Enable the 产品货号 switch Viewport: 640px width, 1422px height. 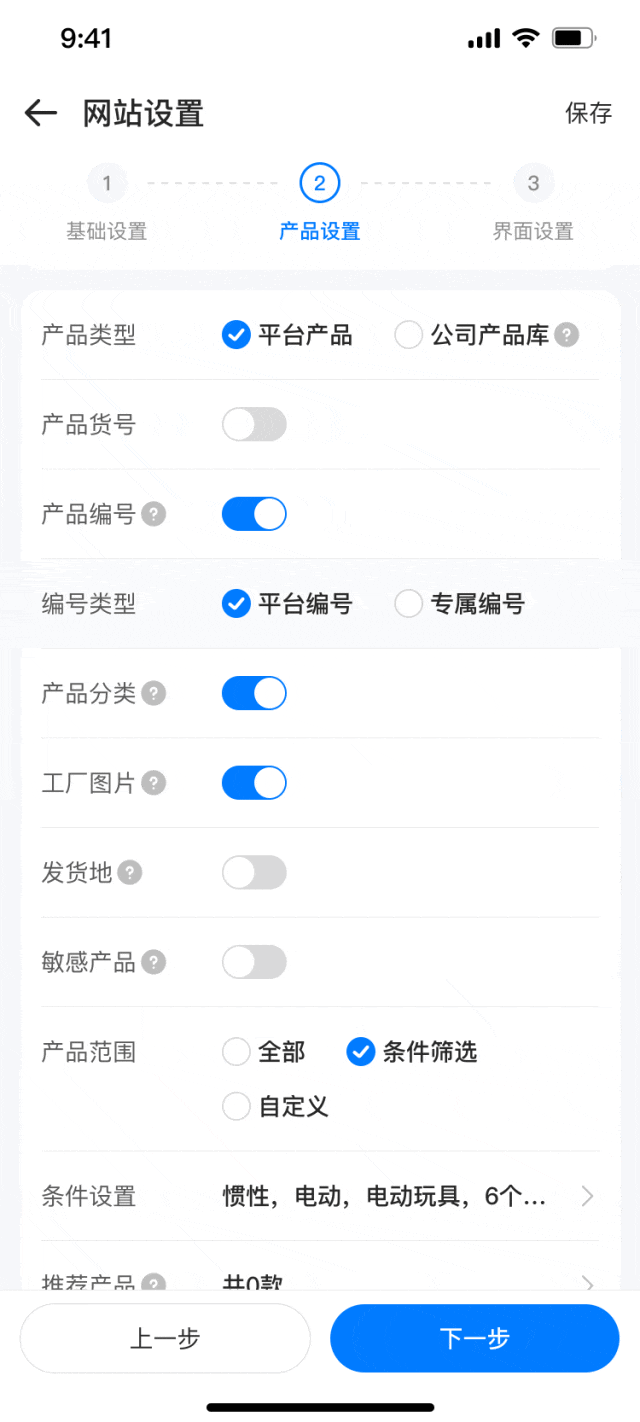[x=254, y=424]
